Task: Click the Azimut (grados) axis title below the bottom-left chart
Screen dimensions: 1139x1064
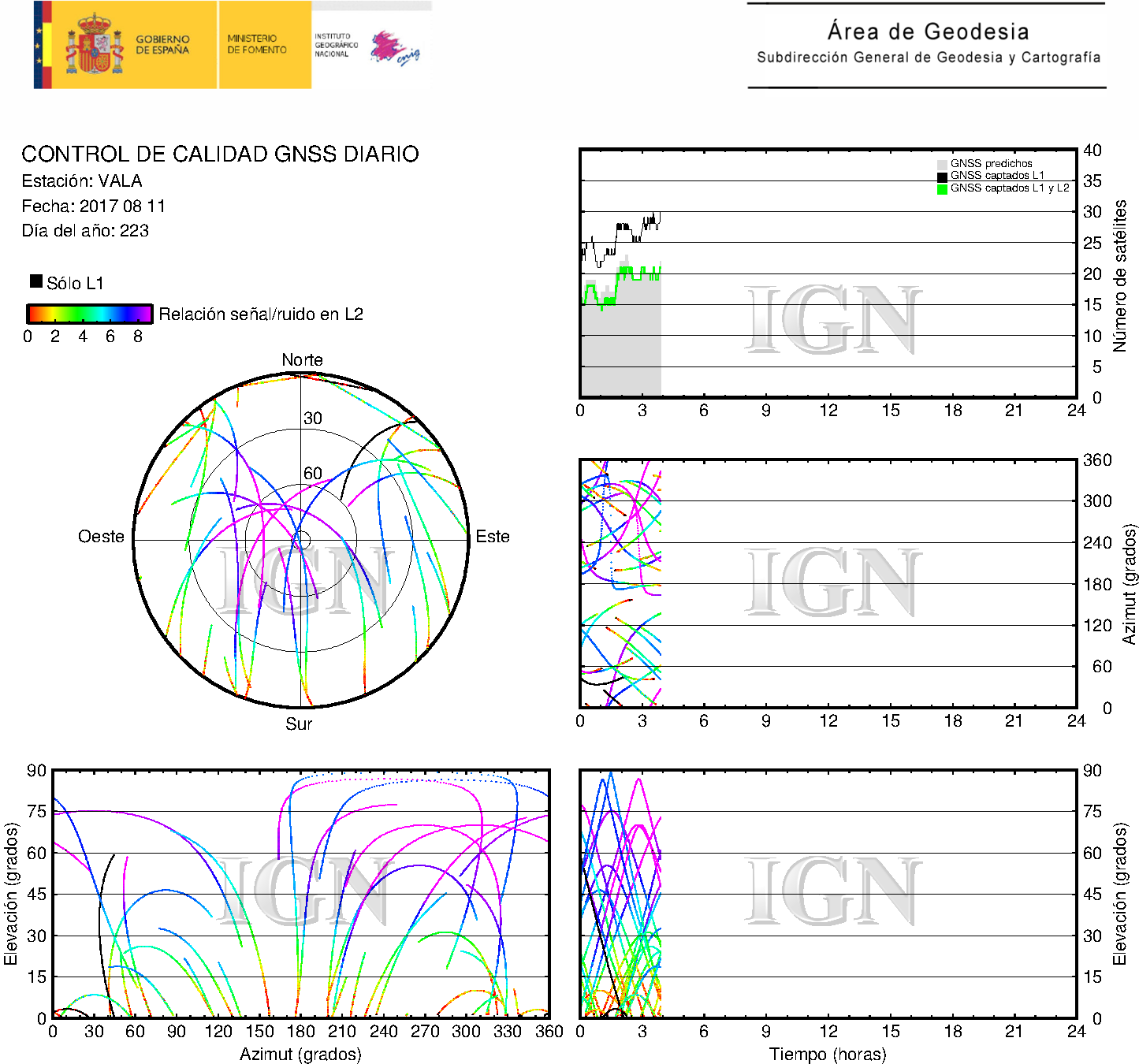Action: [300, 1054]
